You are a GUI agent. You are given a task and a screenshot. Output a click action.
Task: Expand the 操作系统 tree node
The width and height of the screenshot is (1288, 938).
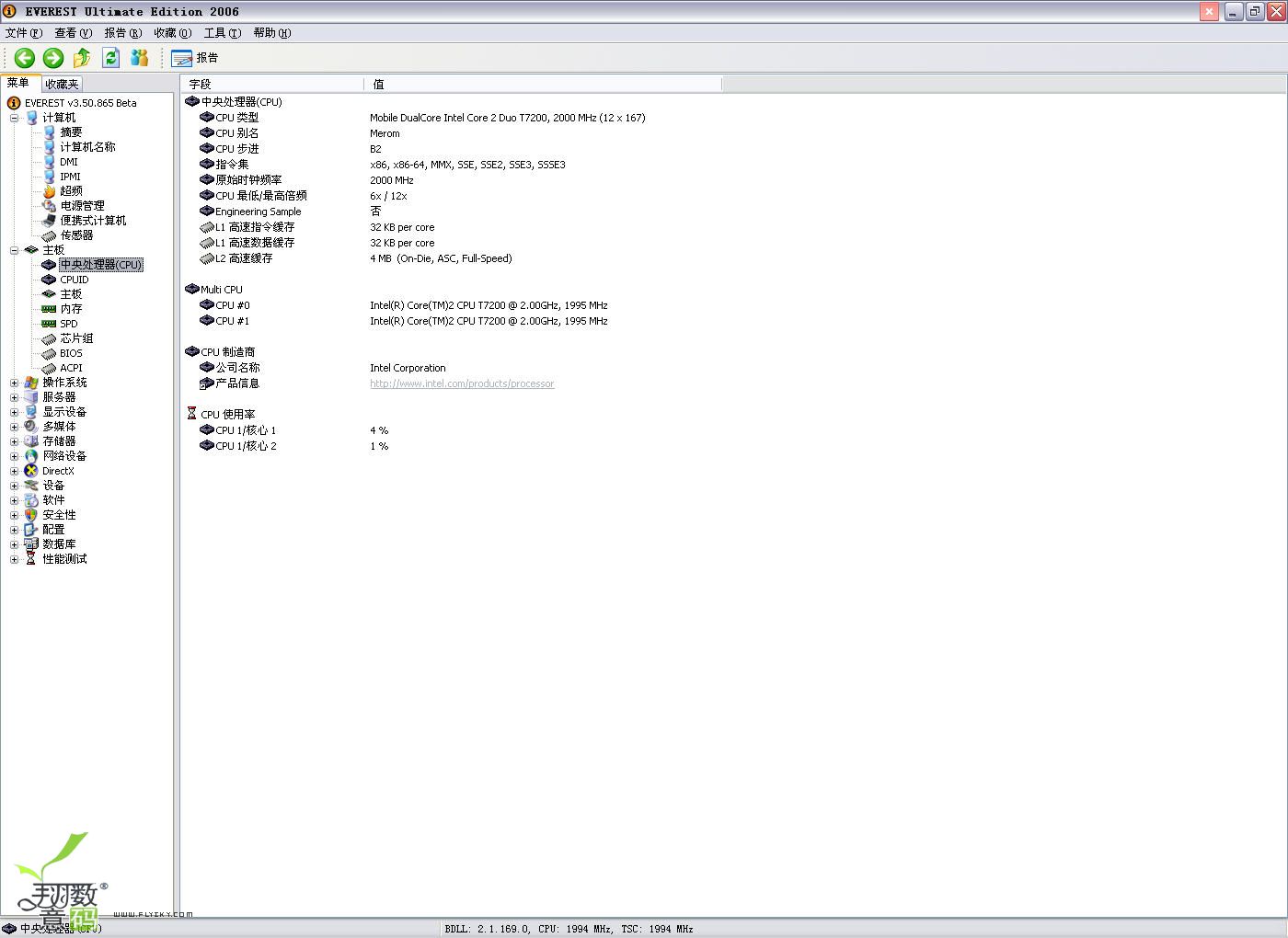click(14, 383)
